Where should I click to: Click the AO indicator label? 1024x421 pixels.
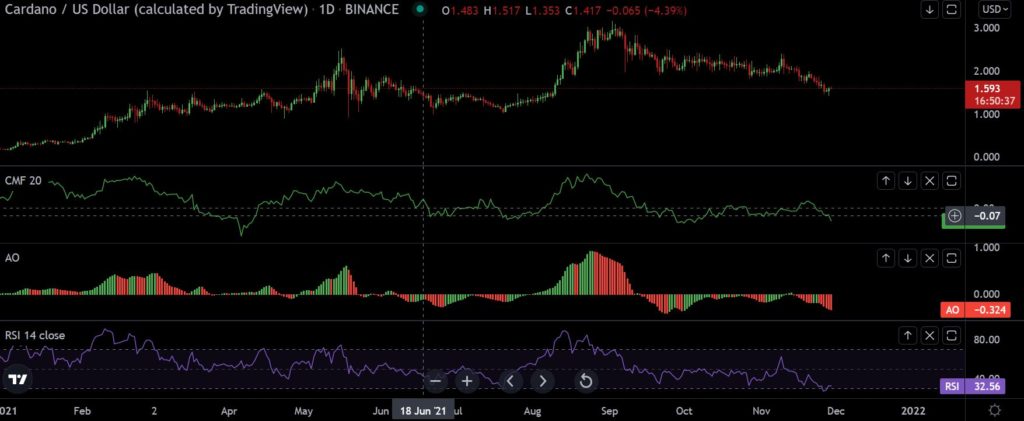click(11, 258)
